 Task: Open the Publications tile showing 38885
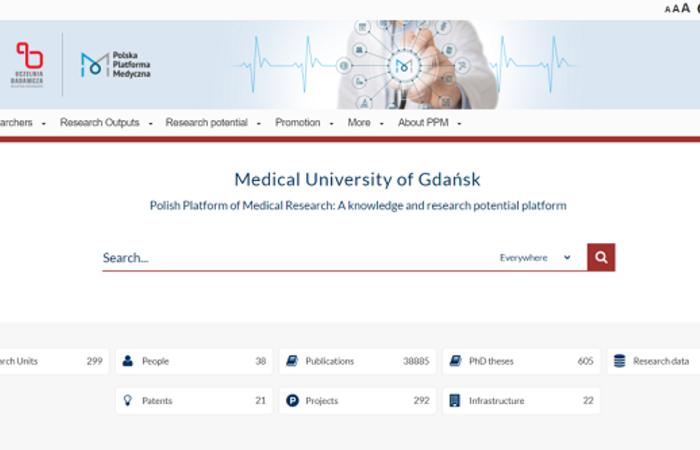click(356, 361)
